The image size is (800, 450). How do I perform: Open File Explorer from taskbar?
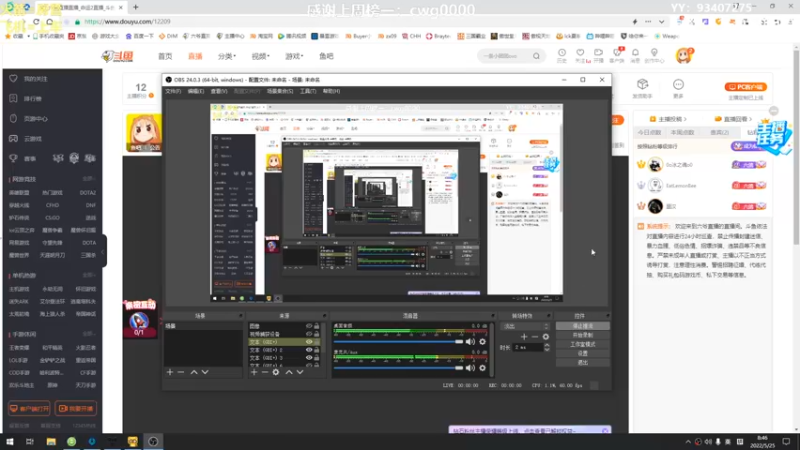[x=51, y=441]
